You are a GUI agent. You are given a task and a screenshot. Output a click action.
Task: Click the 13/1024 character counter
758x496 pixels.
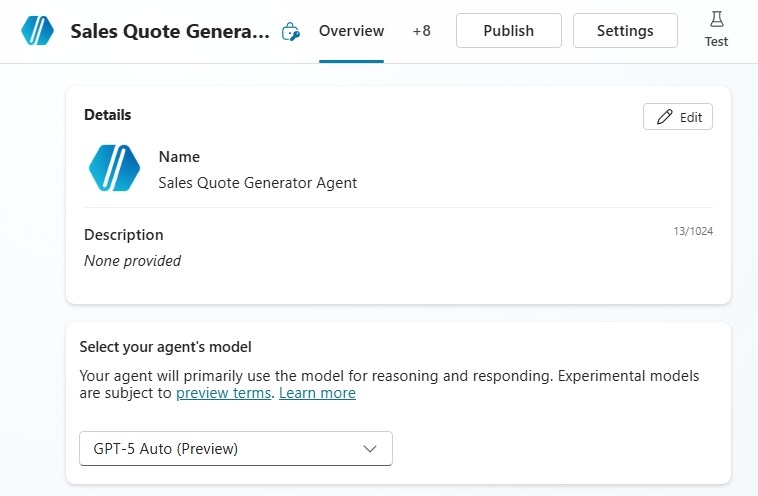(x=692, y=231)
